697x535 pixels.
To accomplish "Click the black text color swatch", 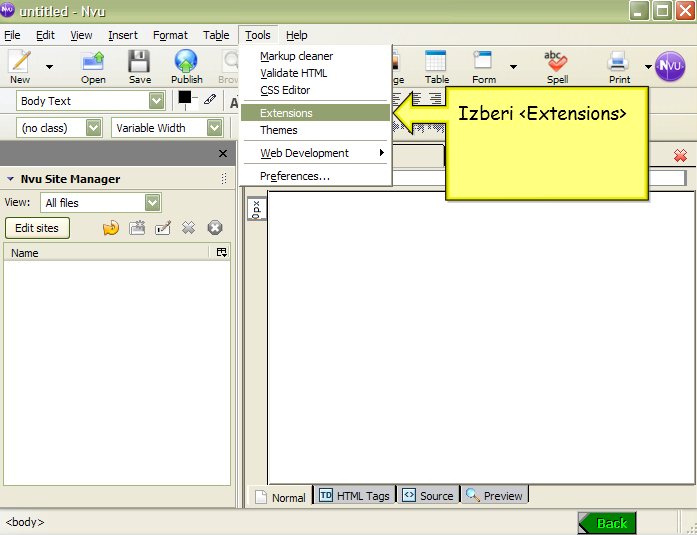I will coord(184,98).
